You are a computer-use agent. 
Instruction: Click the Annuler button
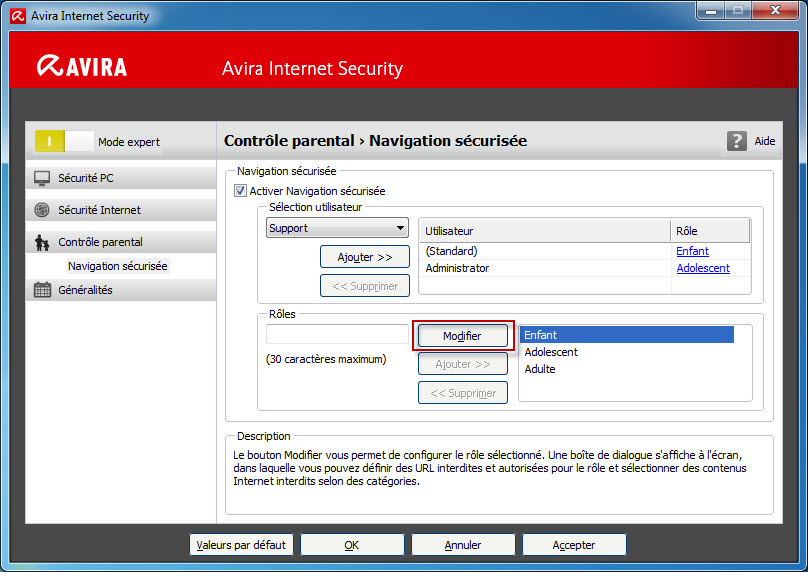click(x=463, y=545)
